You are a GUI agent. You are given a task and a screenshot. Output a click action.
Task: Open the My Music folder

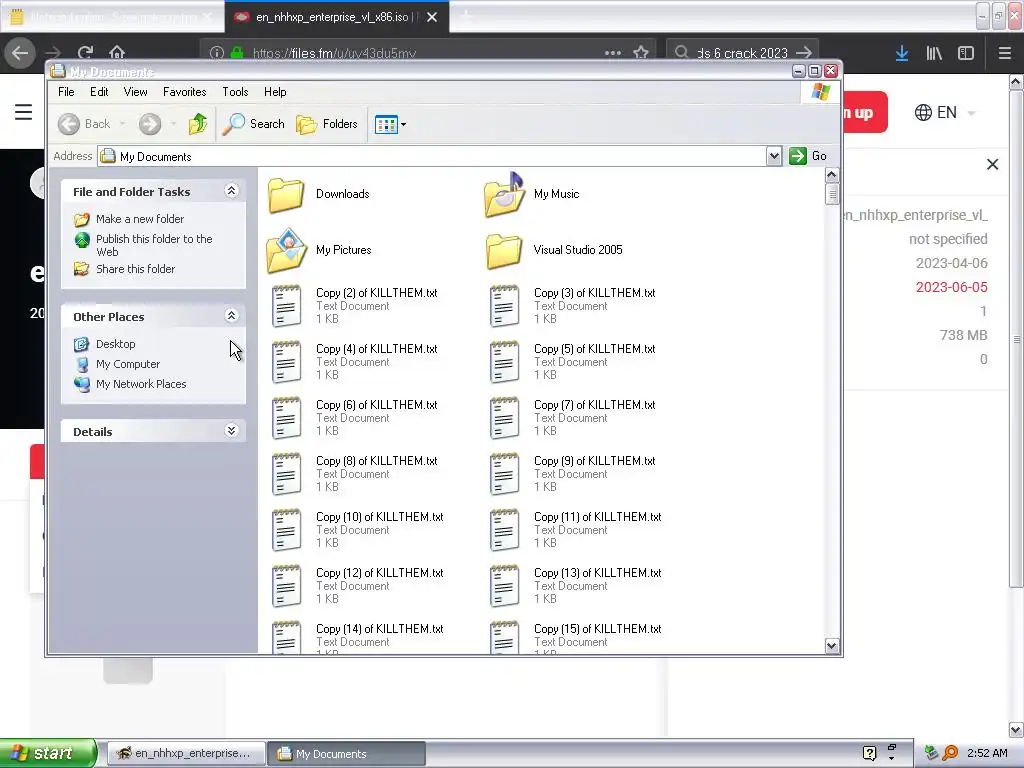[x=504, y=195]
